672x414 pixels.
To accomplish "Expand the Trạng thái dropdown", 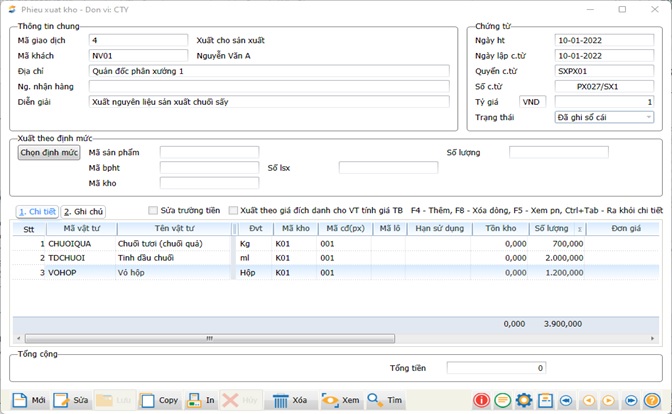I will point(648,117).
